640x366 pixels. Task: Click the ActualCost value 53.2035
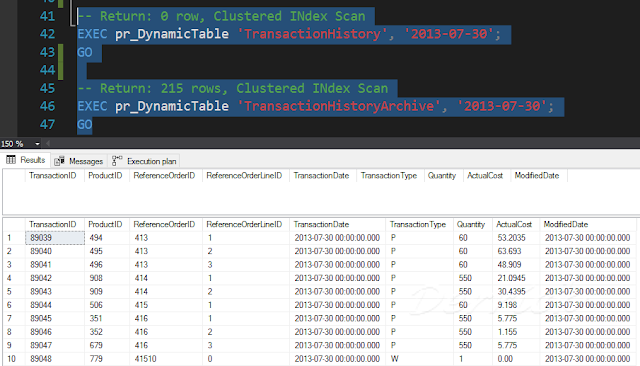[x=511, y=238]
